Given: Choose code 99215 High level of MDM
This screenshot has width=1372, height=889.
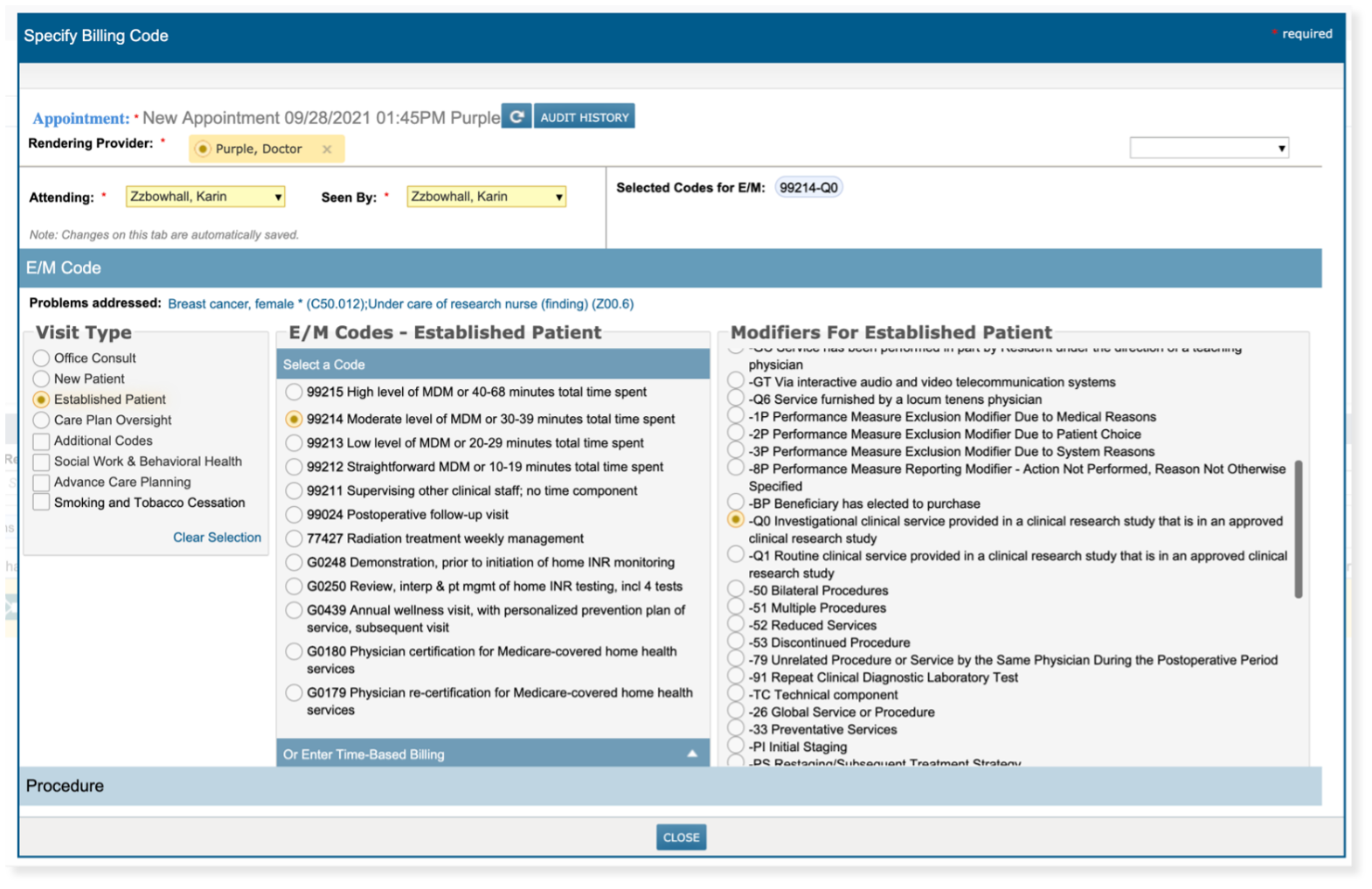Looking at the screenshot, I should (x=294, y=392).
